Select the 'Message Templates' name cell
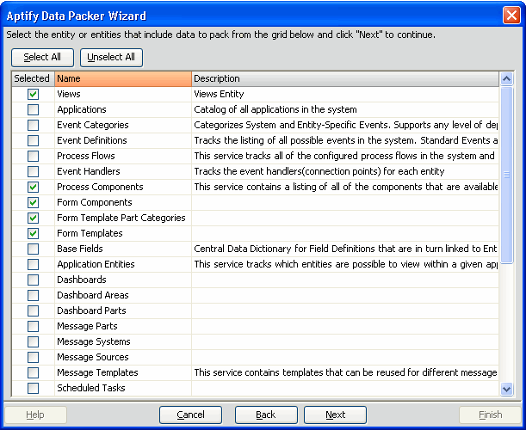The image size is (528, 443). pyautogui.click(x=123, y=373)
